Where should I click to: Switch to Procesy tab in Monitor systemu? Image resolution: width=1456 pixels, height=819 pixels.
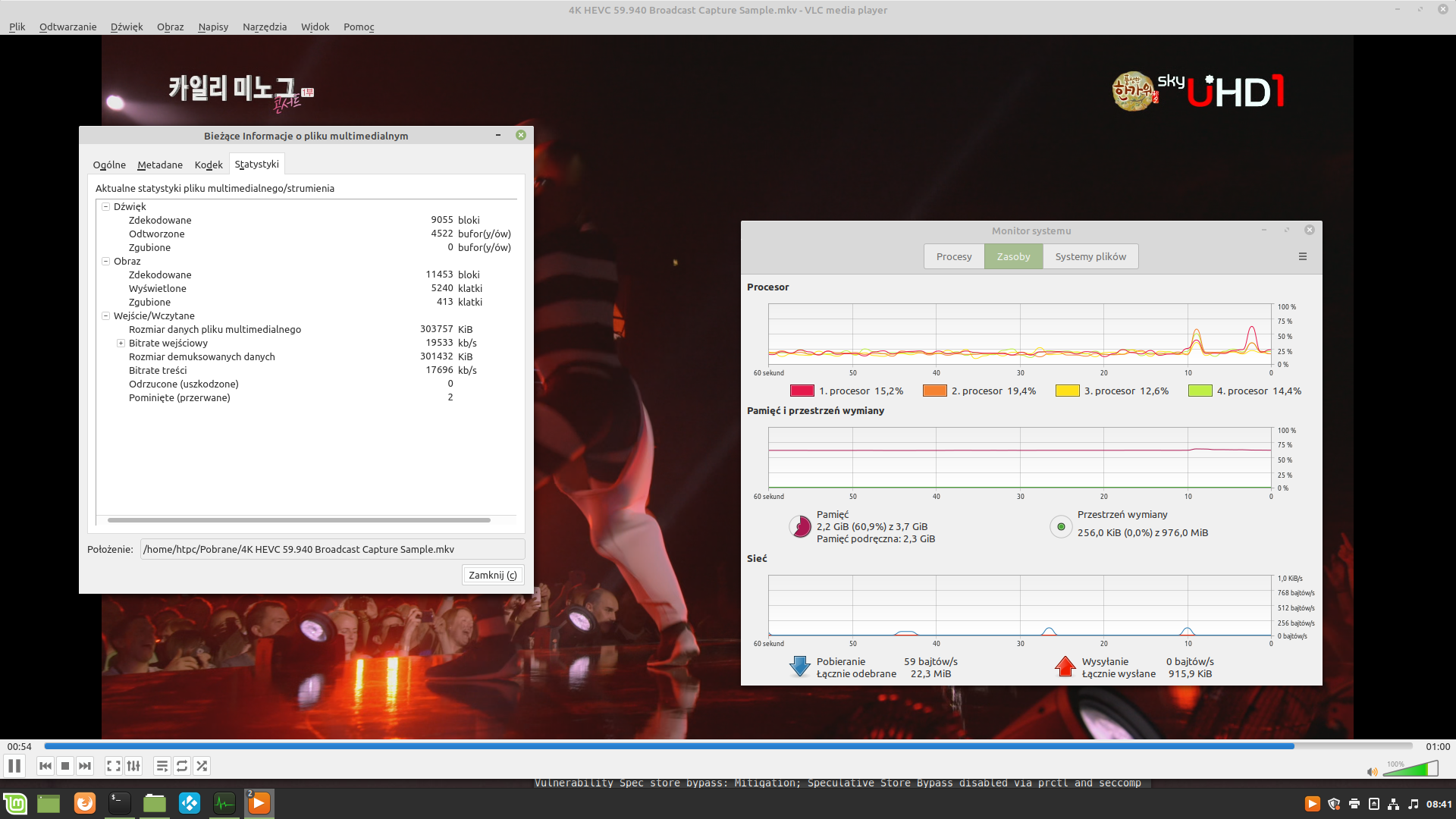point(954,256)
